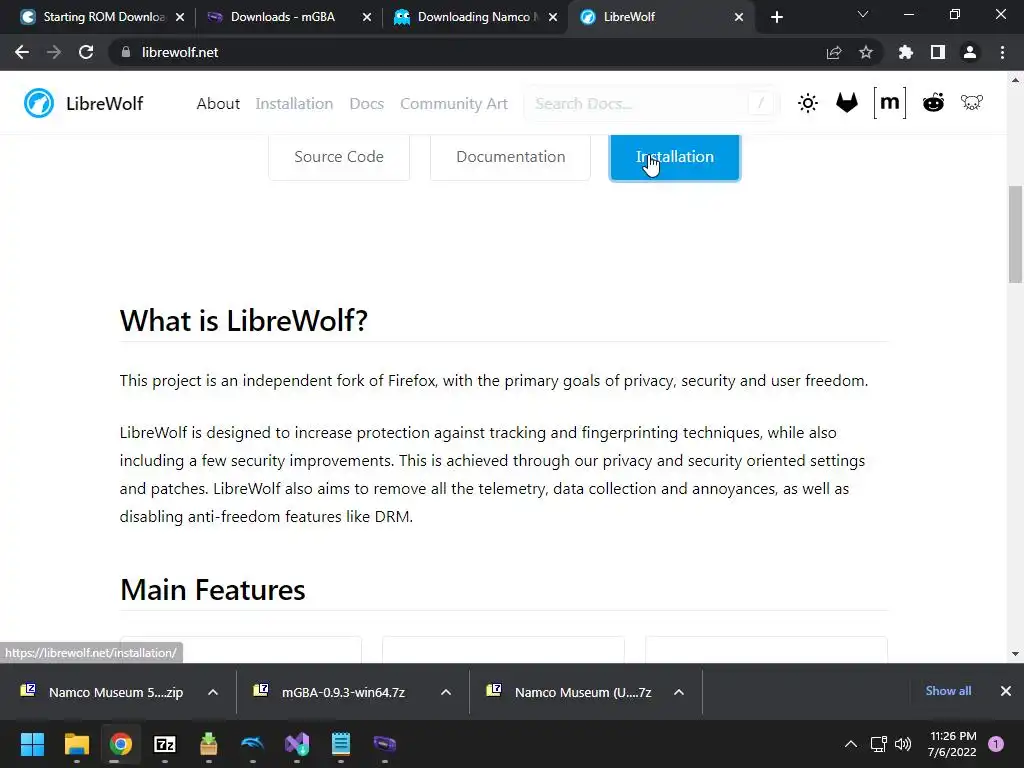This screenshot has height=768, width=1024.
Task: Open the Installation nav menu item
Action: coord(294,103)
